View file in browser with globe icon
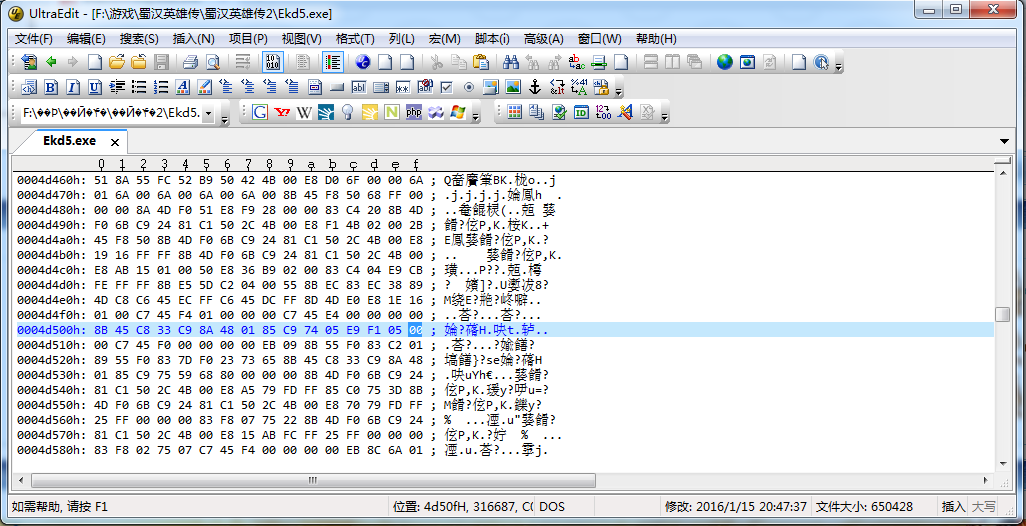This screenshot has width=1026, height=526. point(724,62)
